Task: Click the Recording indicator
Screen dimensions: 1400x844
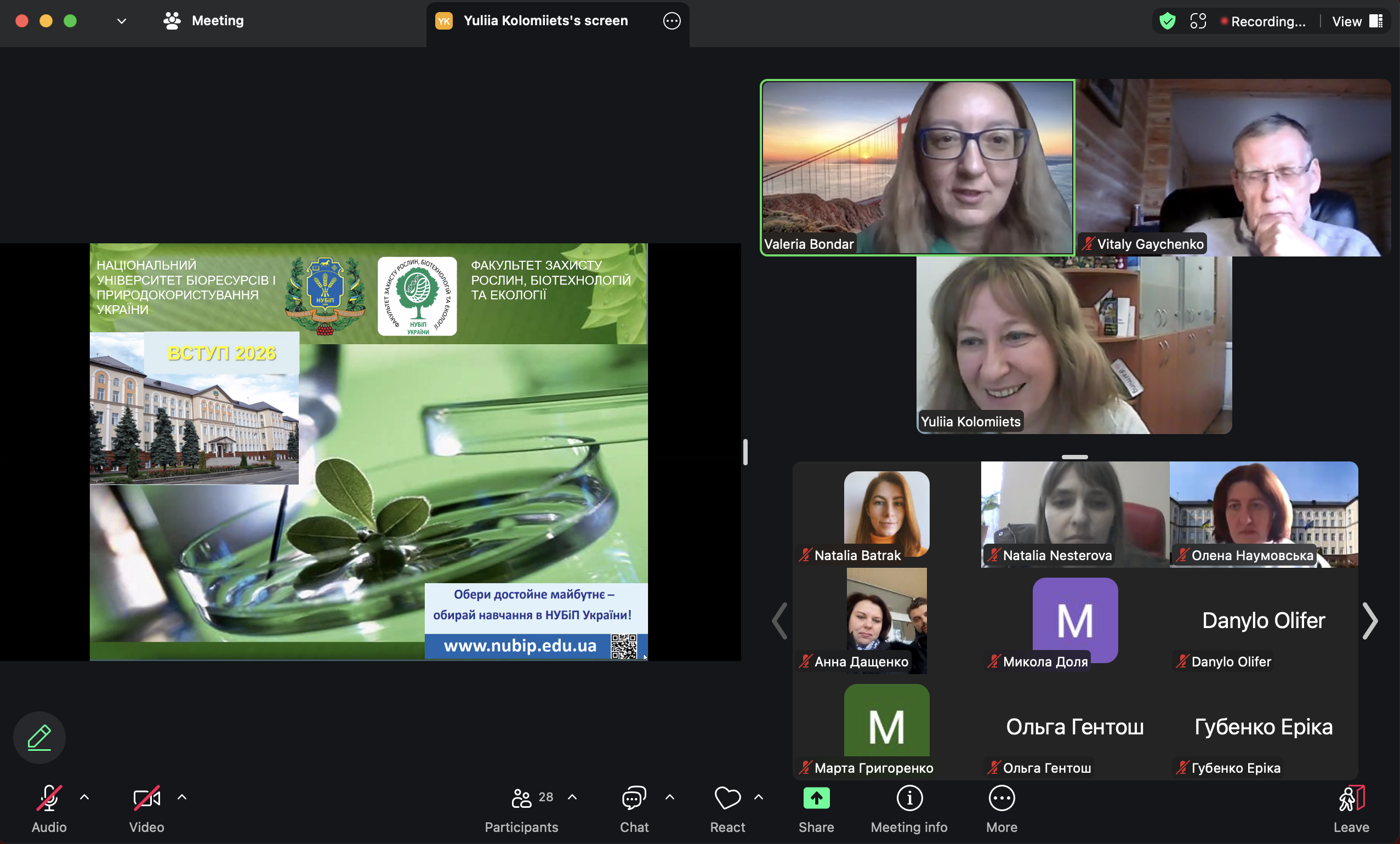Action: (x=1264, y=21)
